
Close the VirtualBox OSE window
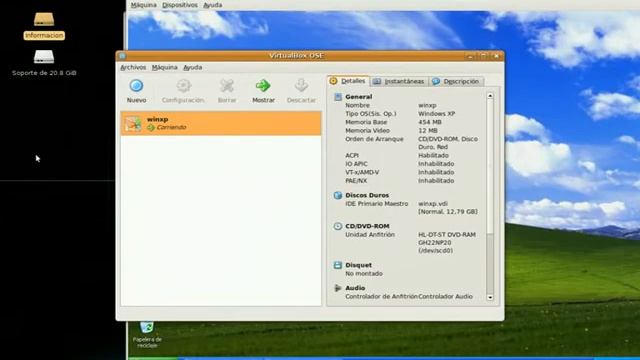coord(496,56)
